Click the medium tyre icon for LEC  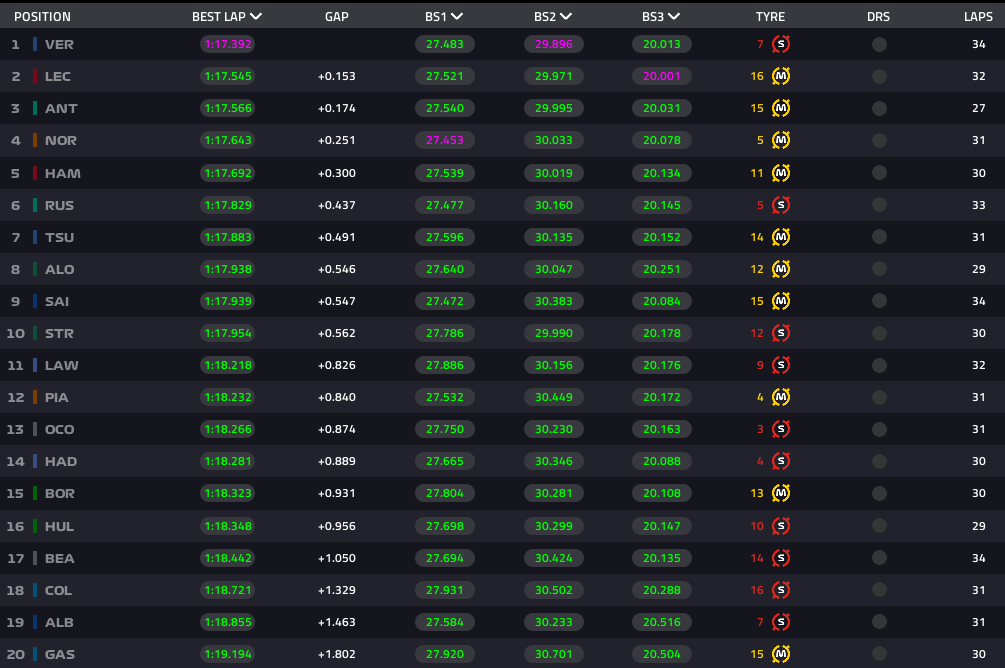point(781,76)
